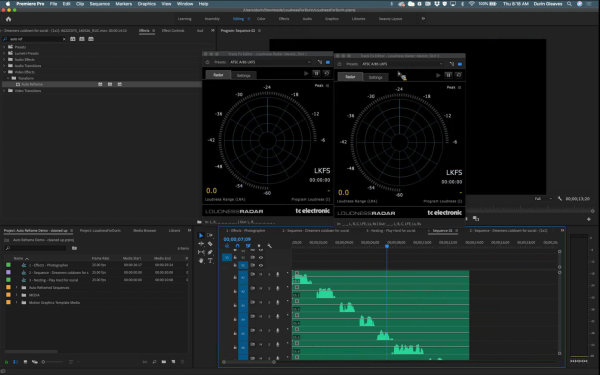The height and width of the screenshot is (375, 600).
Task: Select the Type tool
Action: click(x=210, y=261)
